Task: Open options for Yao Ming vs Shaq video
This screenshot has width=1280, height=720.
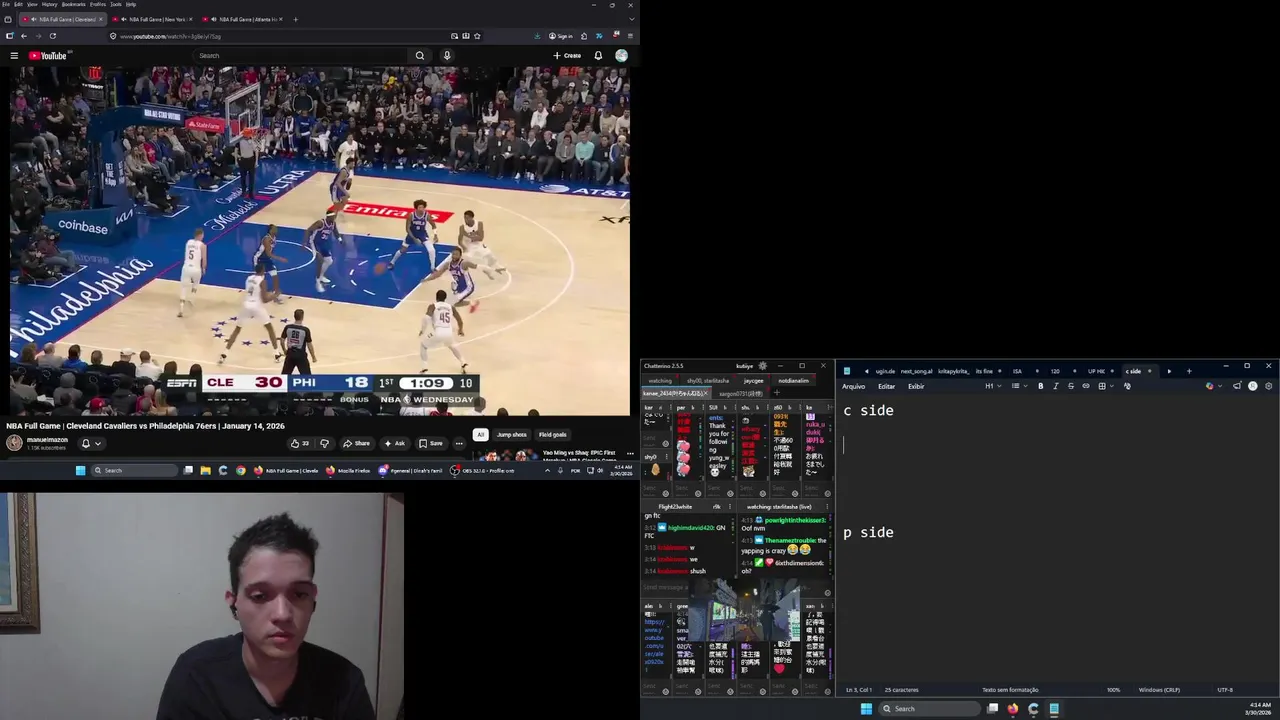Action: tap(630, 454)
